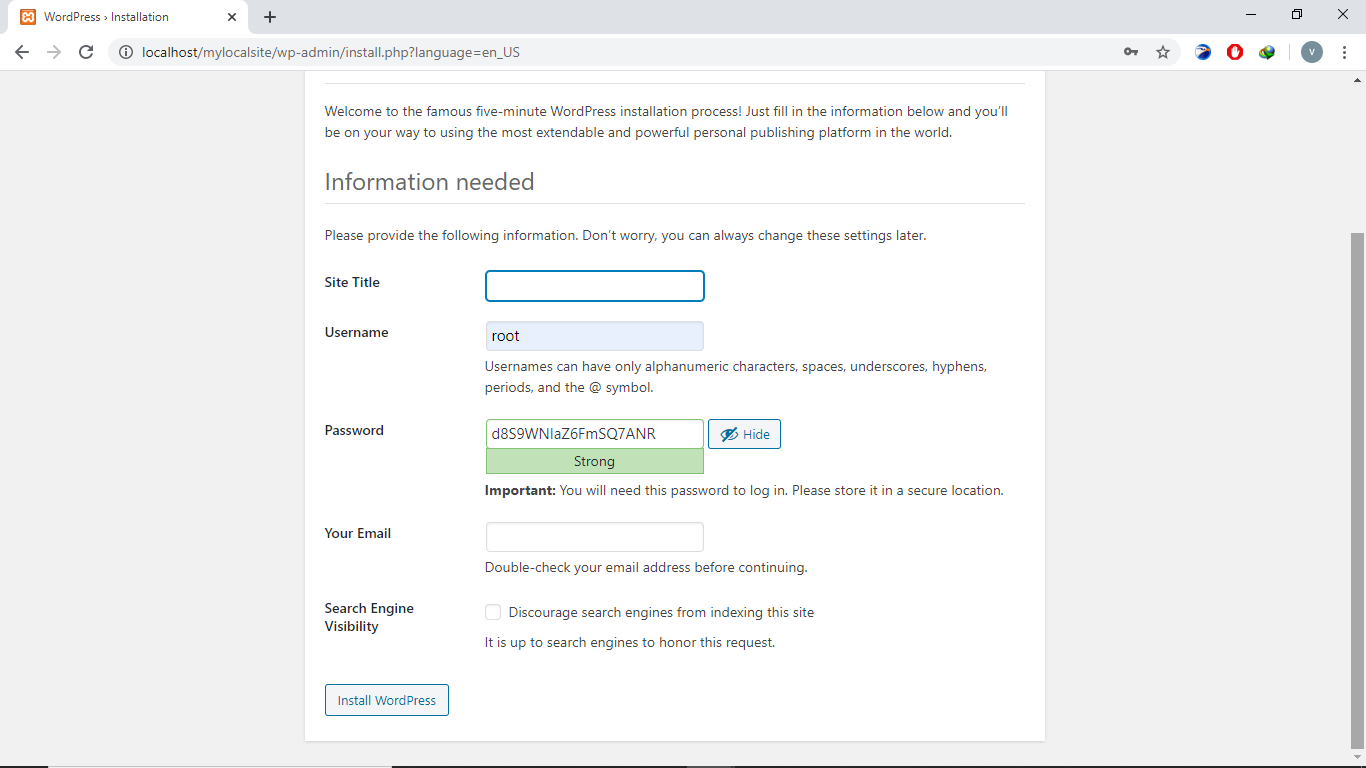
Task: Open saved passwords key icon
Action: [x=1131, y=52]
